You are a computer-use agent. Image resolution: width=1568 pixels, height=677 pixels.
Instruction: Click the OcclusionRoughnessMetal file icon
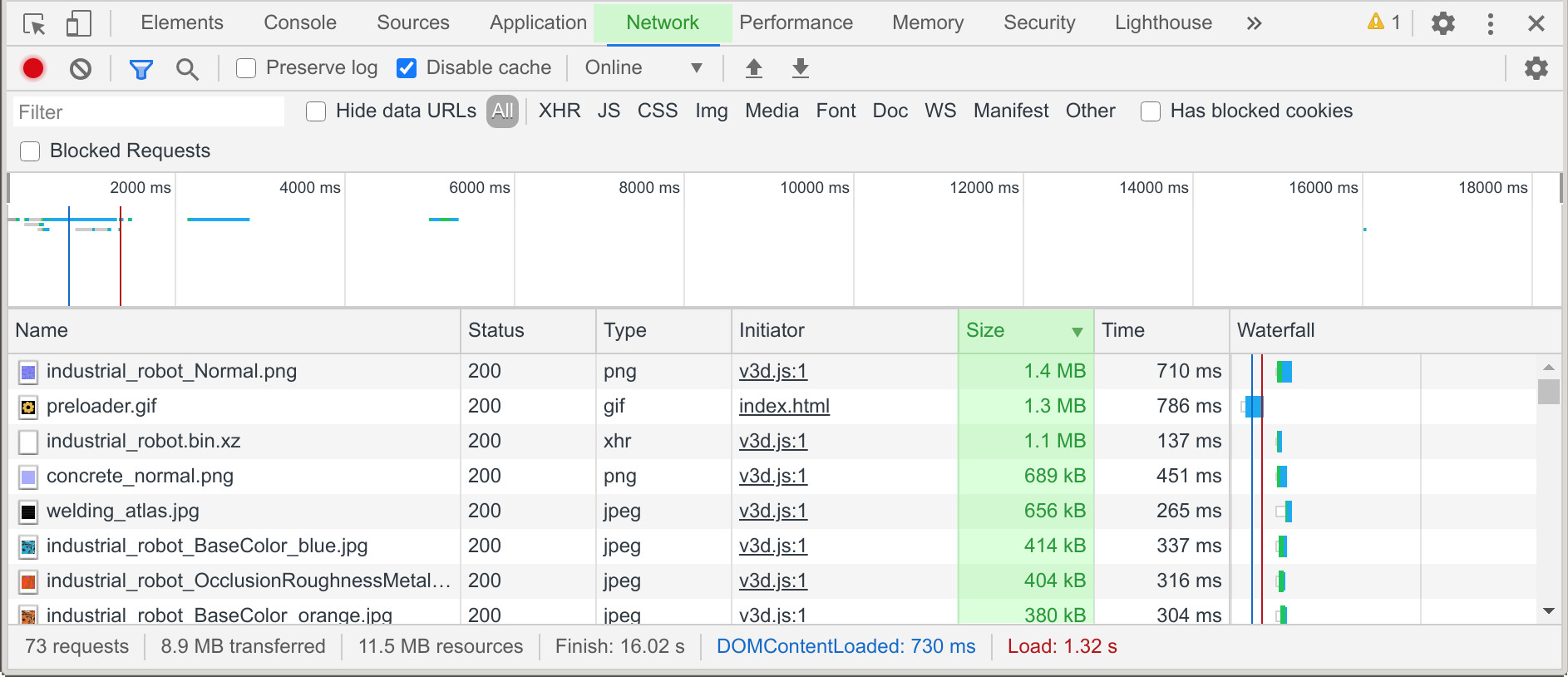[x=28, y=581]
